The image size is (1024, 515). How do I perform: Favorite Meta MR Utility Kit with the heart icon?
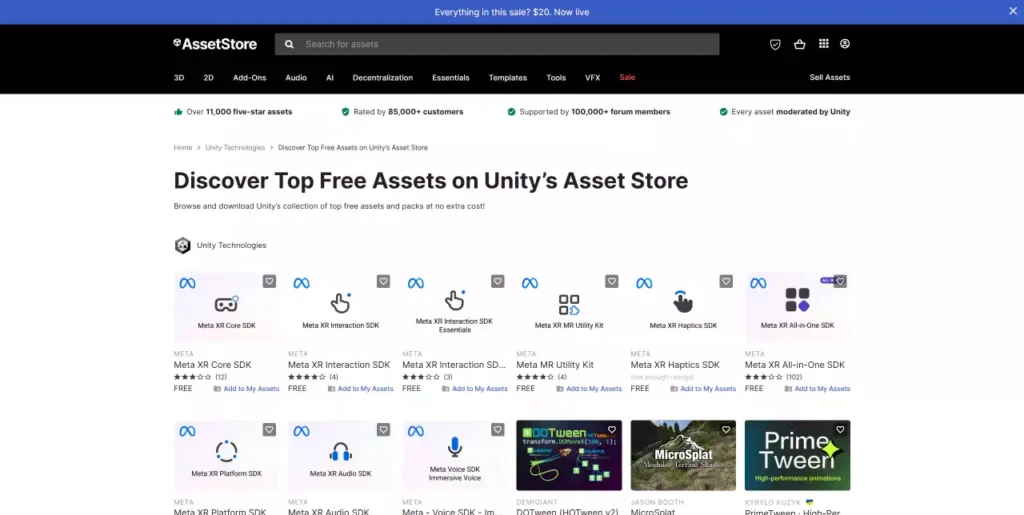611,281
